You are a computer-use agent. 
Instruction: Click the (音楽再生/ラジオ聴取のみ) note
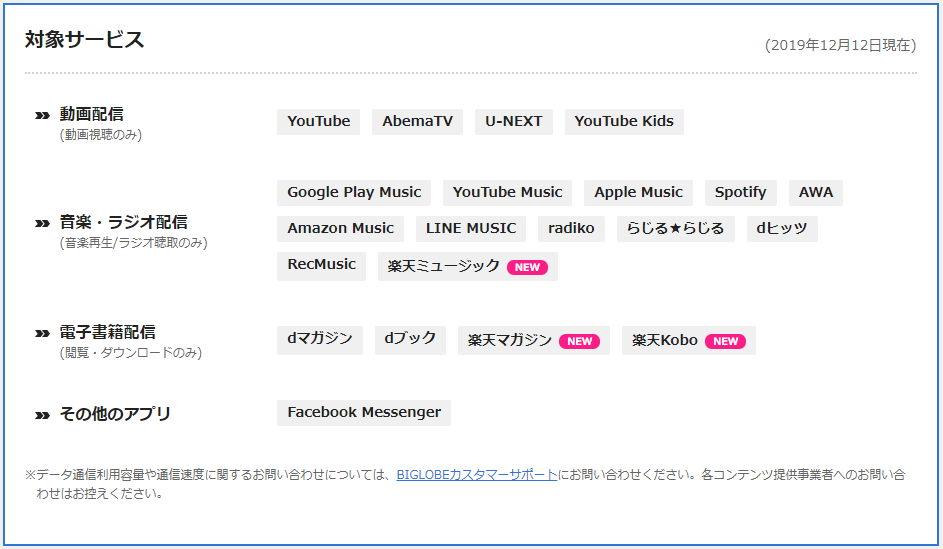tap(134, 243)
